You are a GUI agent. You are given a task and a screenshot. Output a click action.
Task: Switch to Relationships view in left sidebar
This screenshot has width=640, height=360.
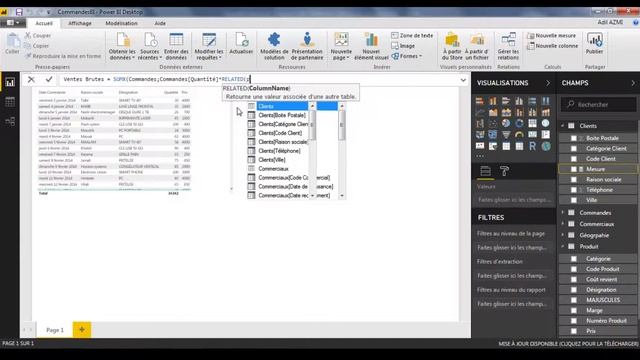pos(10,121)
